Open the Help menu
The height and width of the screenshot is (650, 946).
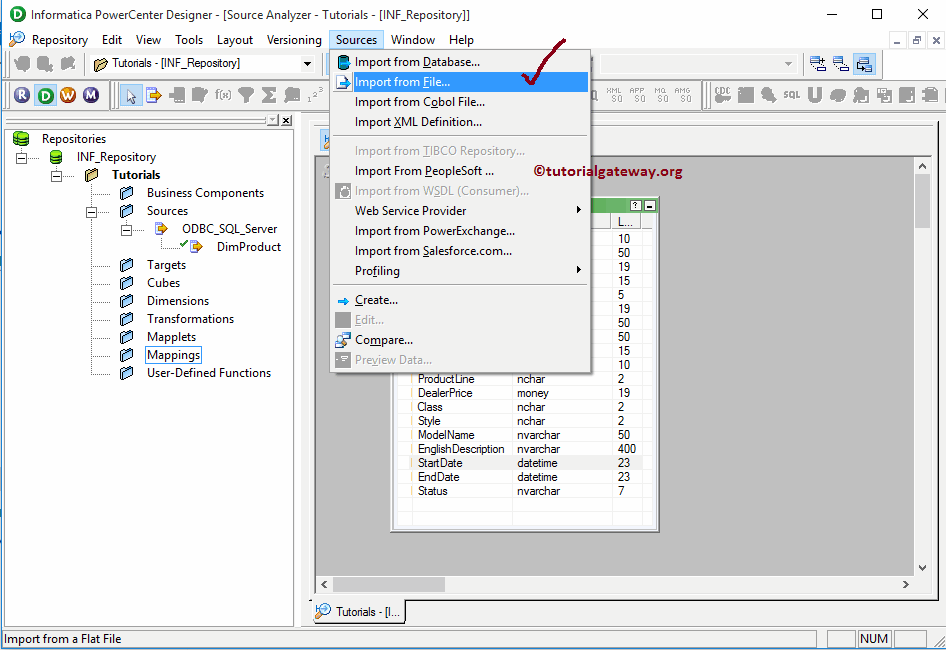click(x=461, y=40)
